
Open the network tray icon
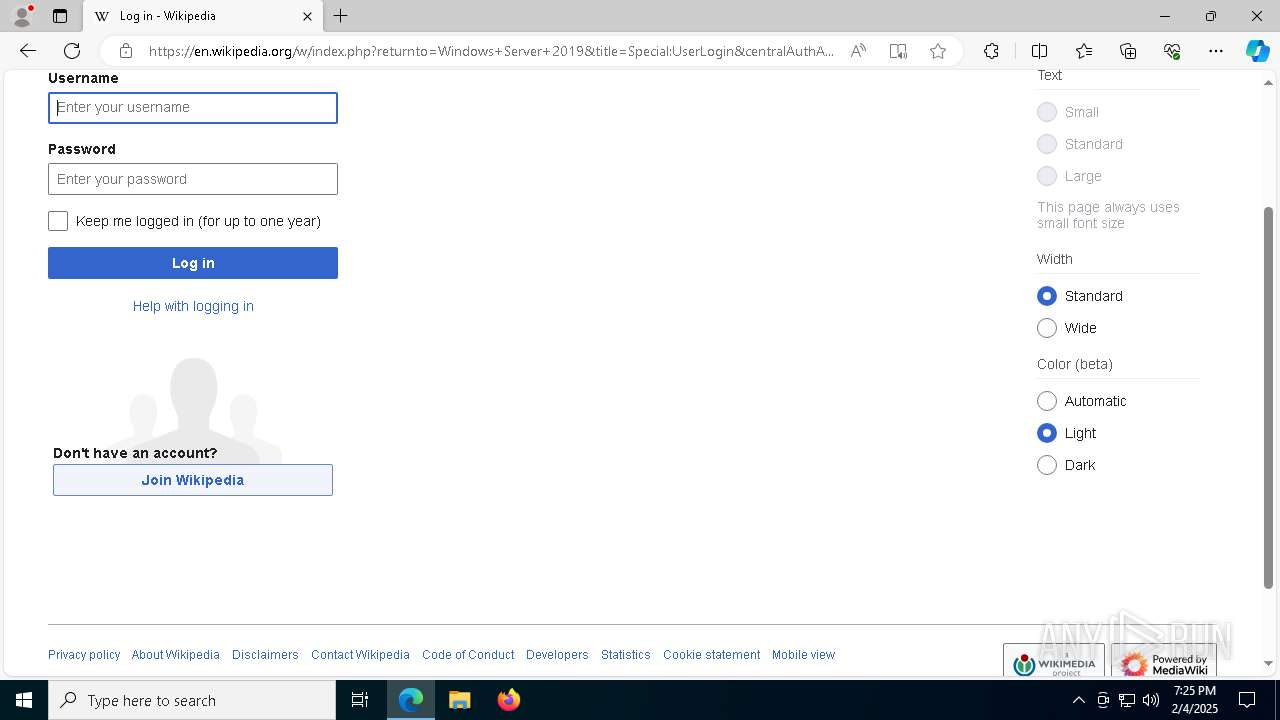click(x=1127, y=700)
